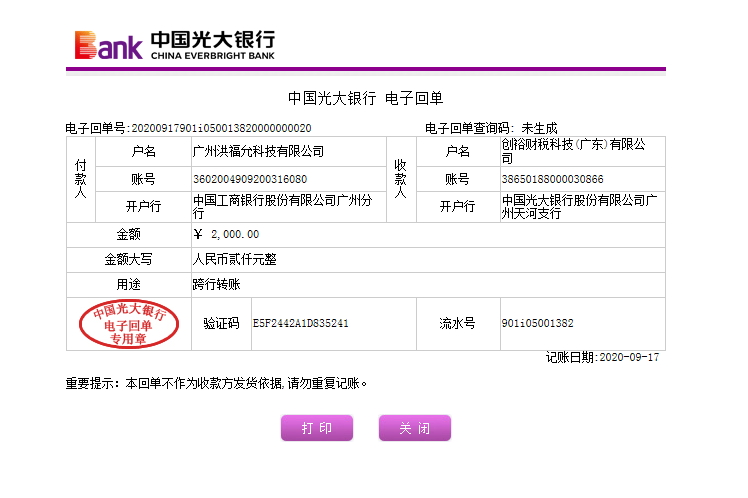Viewport: 748px width, 498px height.
Task: Select the posting date 2020-09-17
Action: click(x=629, y=357)
